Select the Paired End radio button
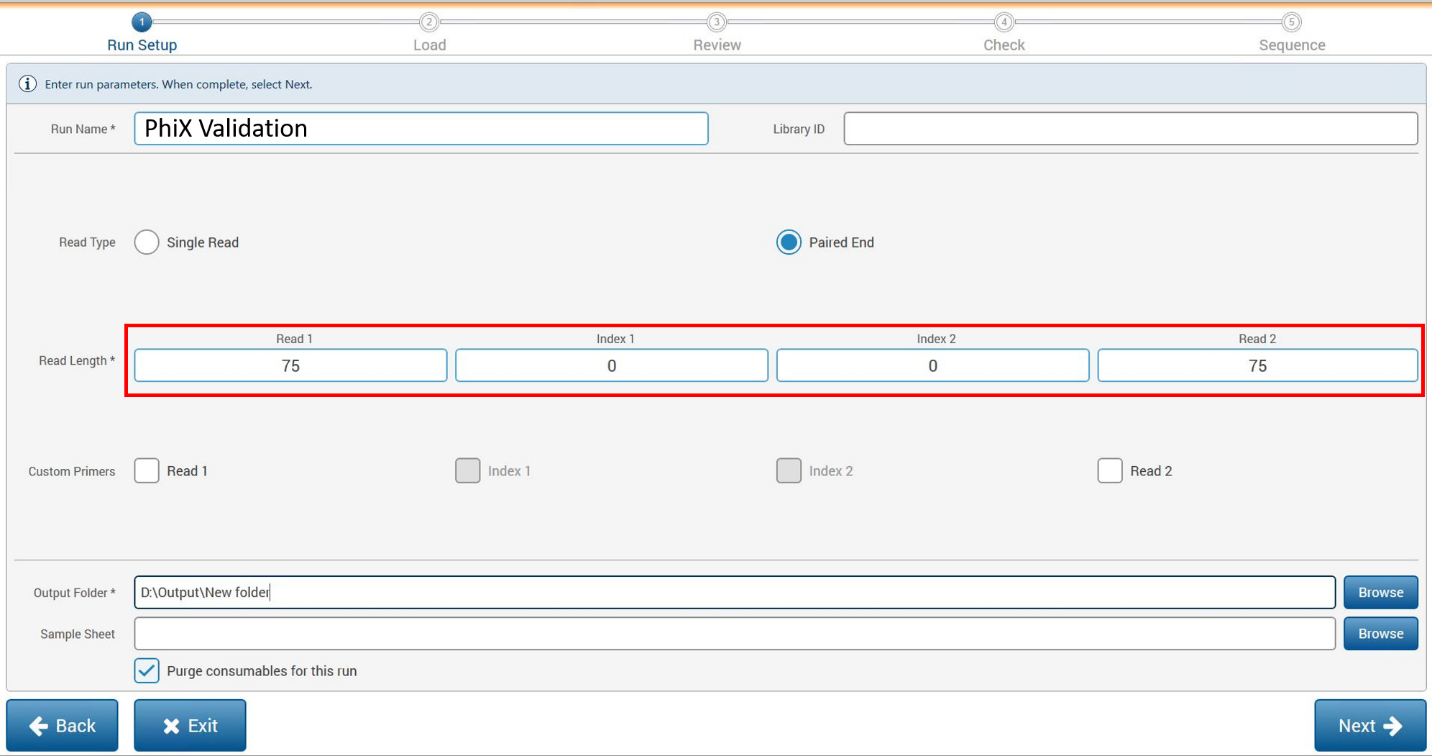The width and height of the screenshot is (1432, 756). 788,241
